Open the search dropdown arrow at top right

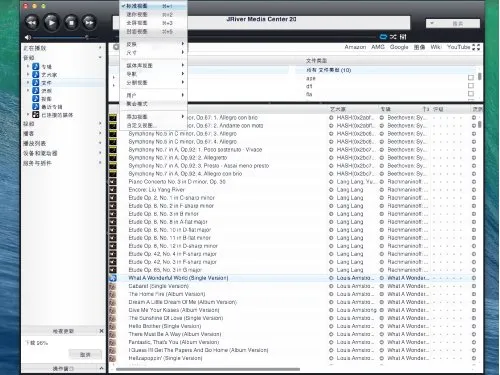click(x=432, y=23)
